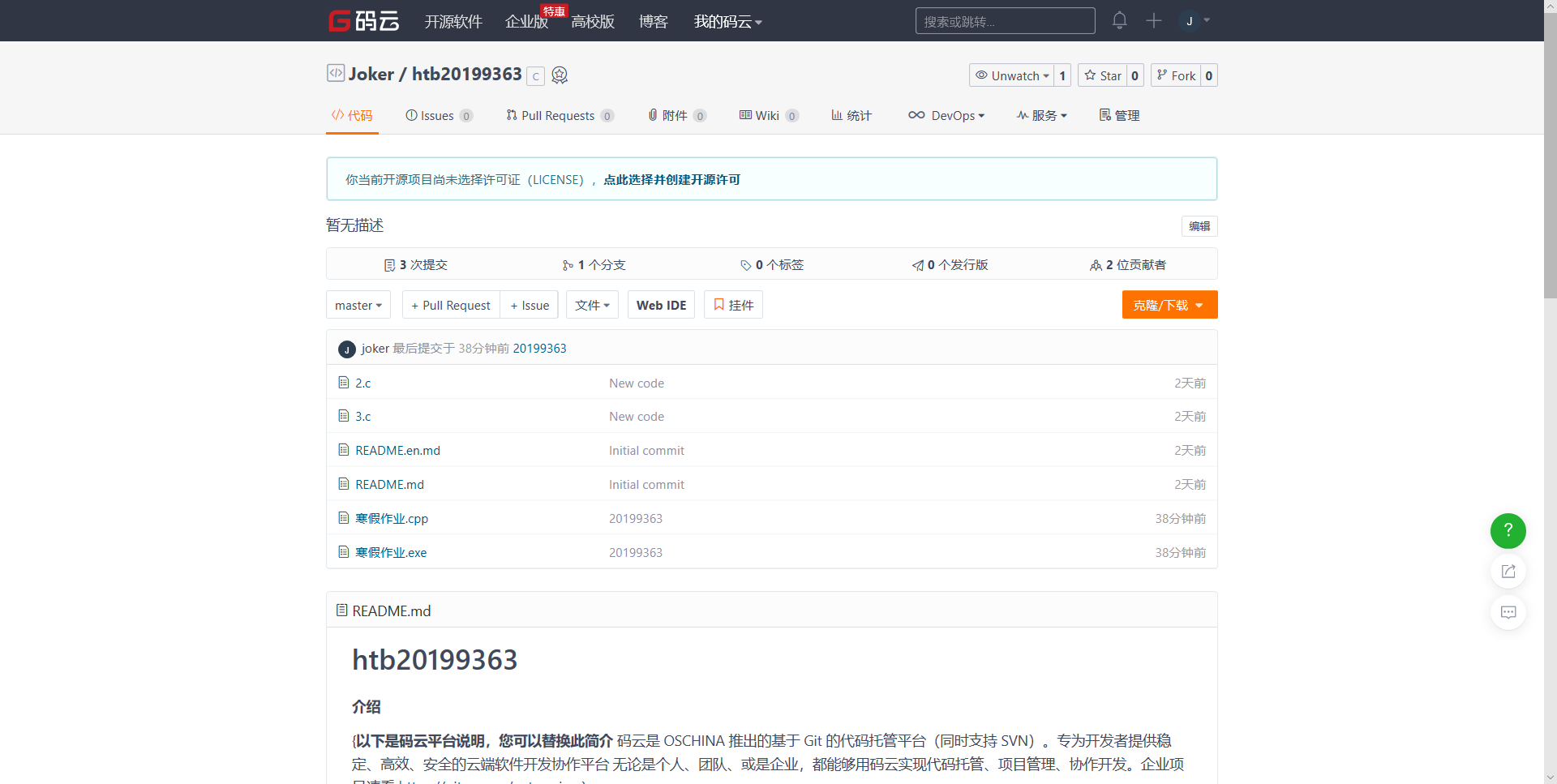The height and width of the screenshot is (784, 1557).
Task: Open the Web IDE
Action: (x=661, y=305)
